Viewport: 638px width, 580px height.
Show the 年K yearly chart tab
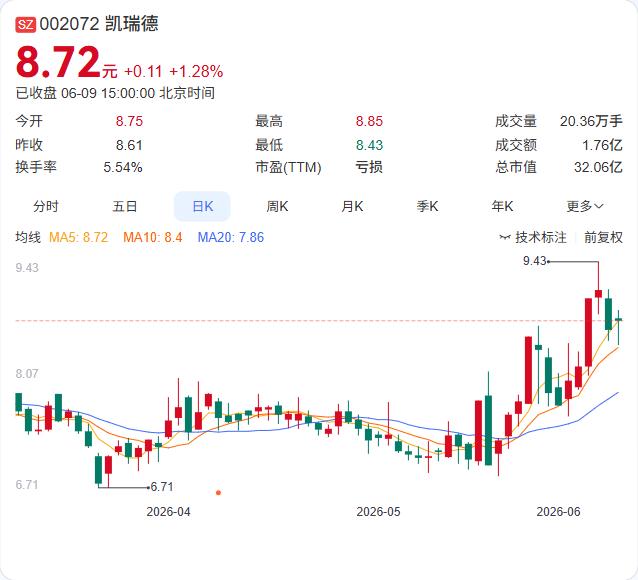coord(502,206)
